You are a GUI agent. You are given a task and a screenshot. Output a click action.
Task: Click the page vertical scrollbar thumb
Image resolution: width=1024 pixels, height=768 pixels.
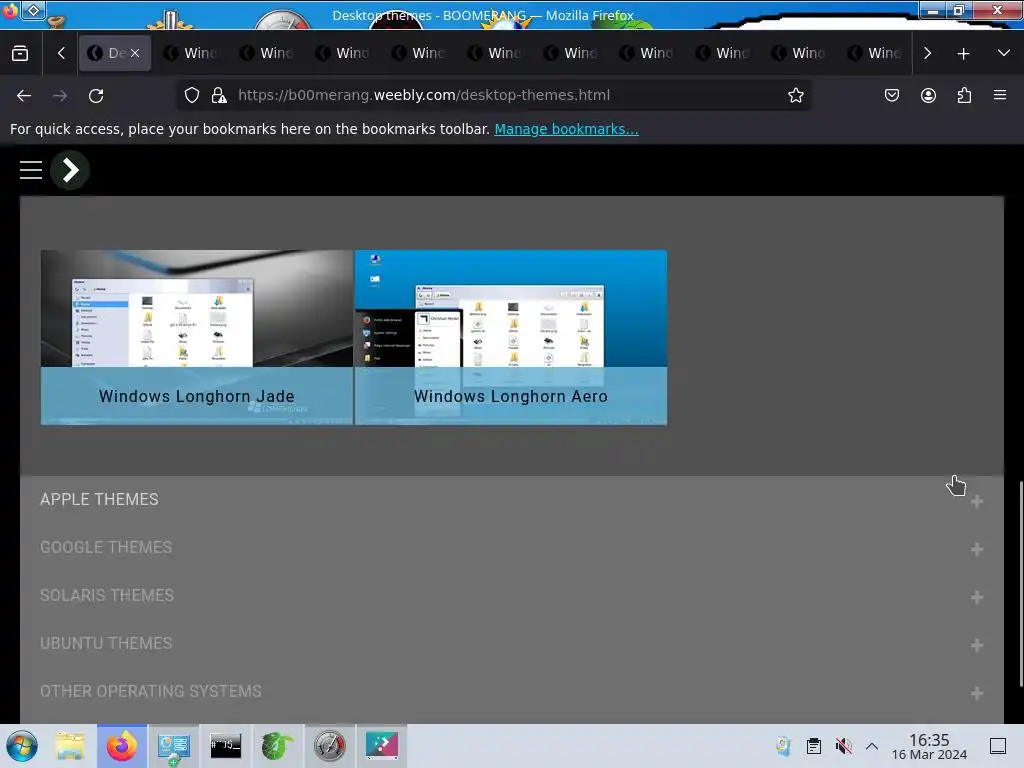[1021, 584]
